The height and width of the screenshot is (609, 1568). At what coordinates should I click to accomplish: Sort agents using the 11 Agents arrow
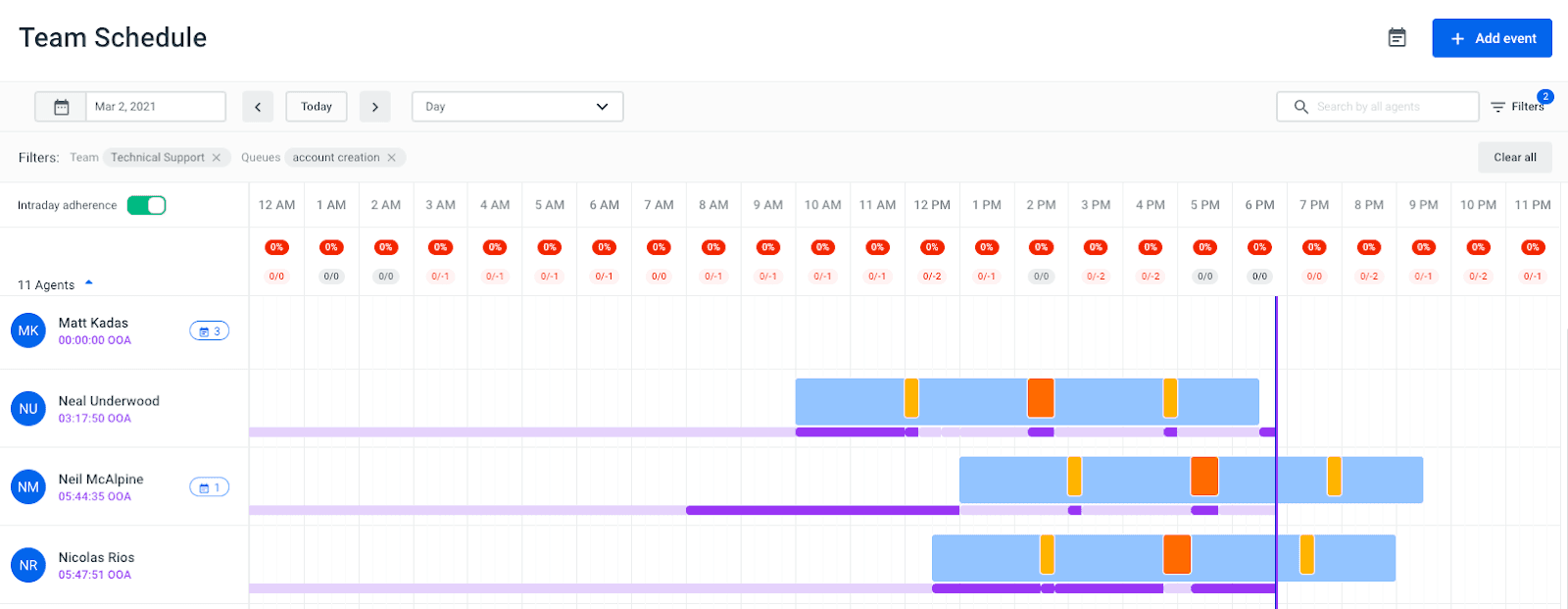[89, 283]
